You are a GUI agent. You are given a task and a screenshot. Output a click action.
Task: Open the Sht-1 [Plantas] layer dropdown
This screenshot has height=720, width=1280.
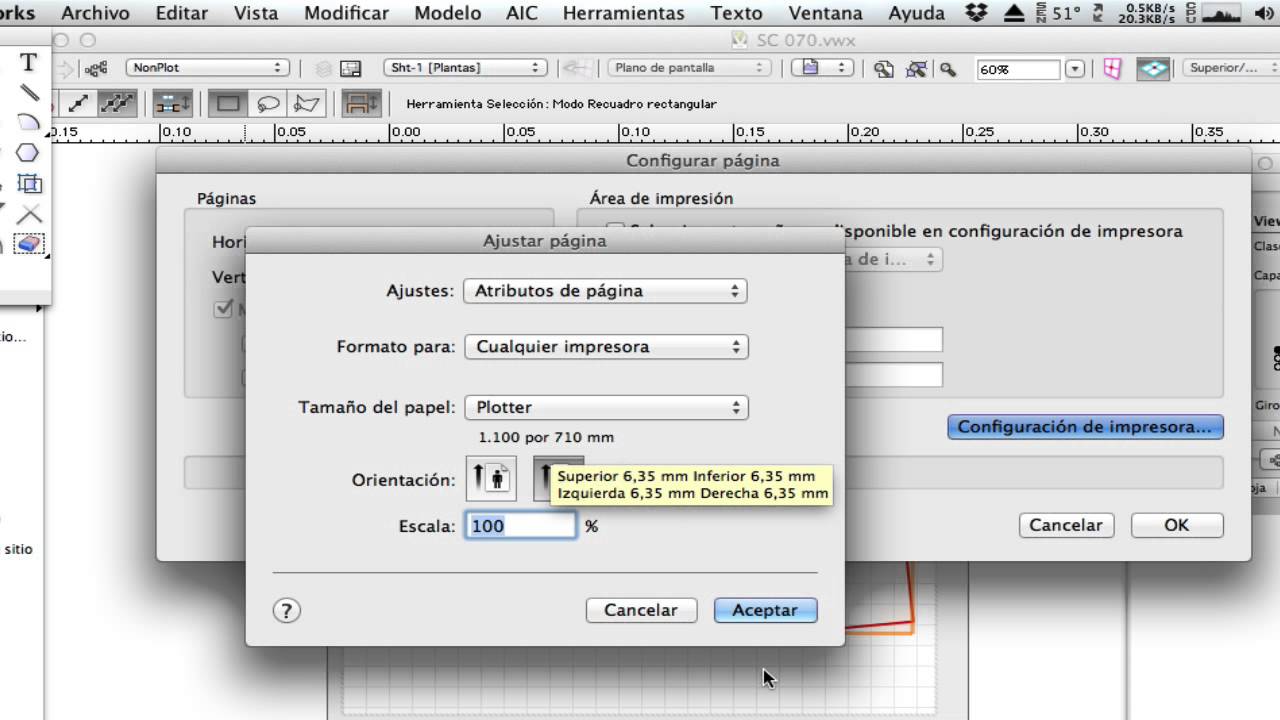coord(465,68)
